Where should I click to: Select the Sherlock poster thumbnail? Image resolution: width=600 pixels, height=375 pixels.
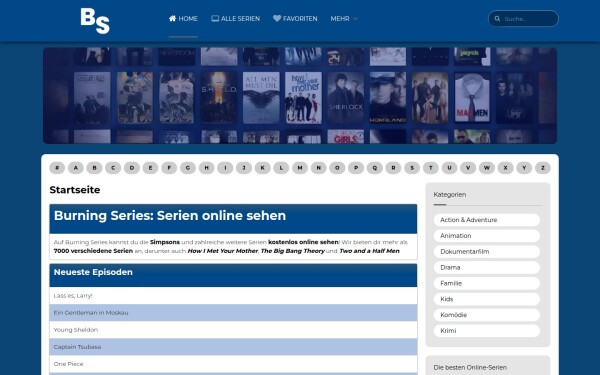346,98
